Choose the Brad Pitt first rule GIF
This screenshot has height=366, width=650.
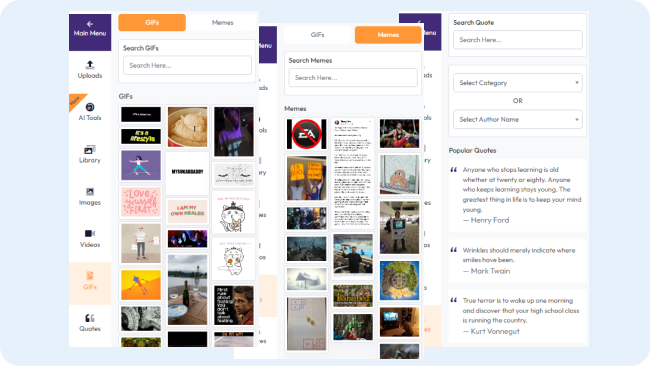coord(234,305)
